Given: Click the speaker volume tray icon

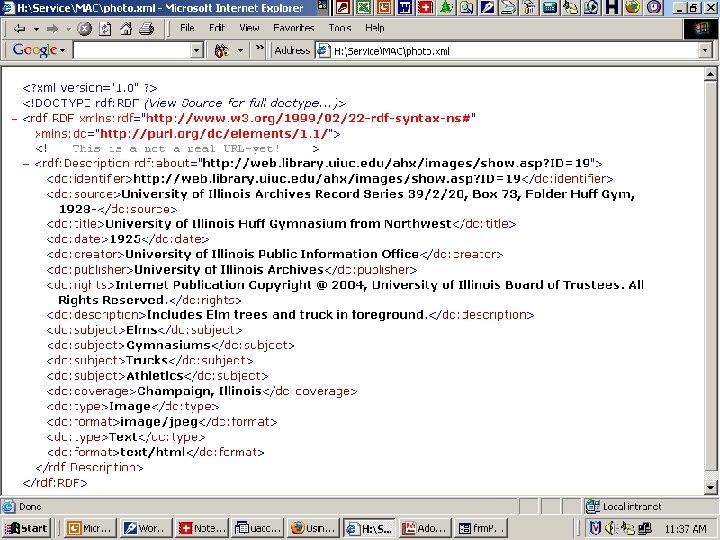Looking at the screenshot, I should (610, 529).
